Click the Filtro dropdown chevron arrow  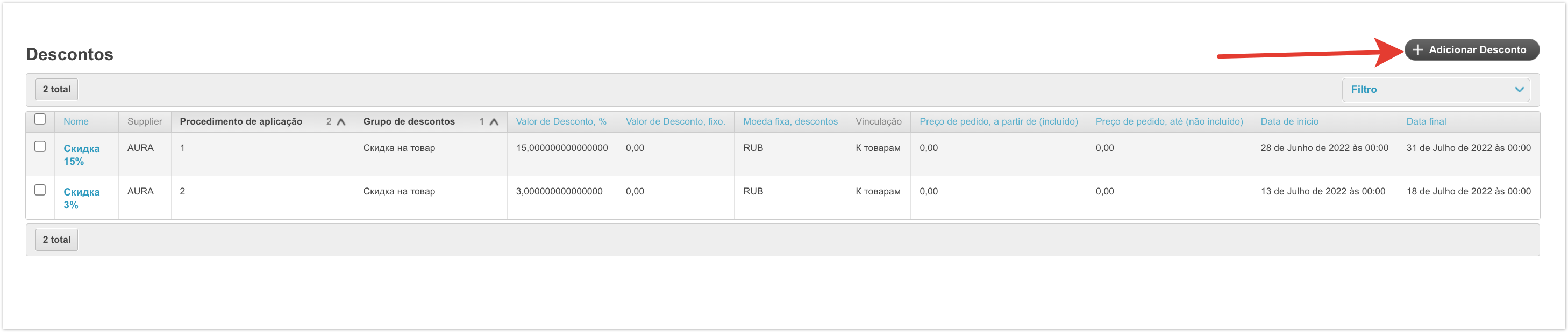point(1519,89)
